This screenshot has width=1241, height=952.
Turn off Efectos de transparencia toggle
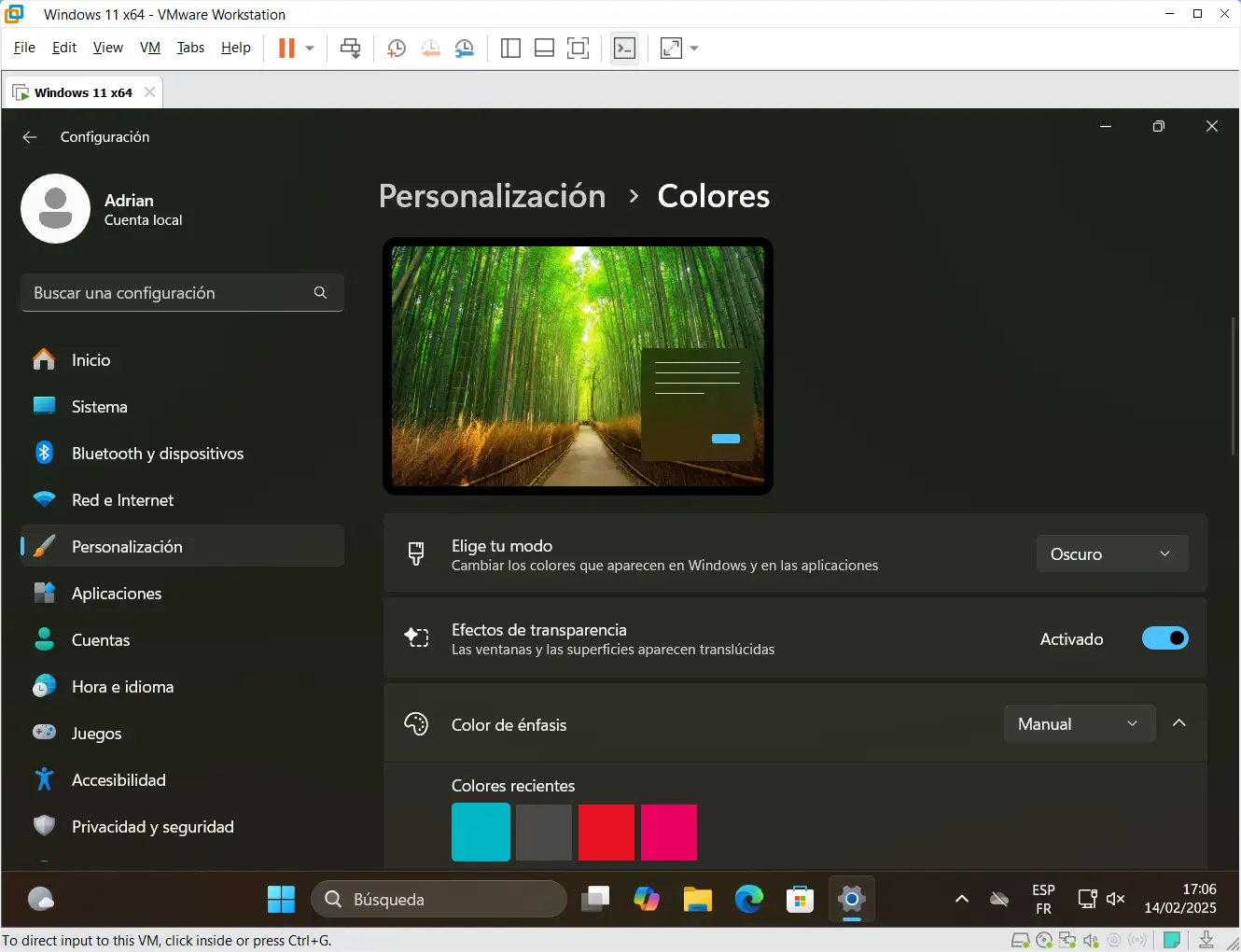[x=1164, y=638]
